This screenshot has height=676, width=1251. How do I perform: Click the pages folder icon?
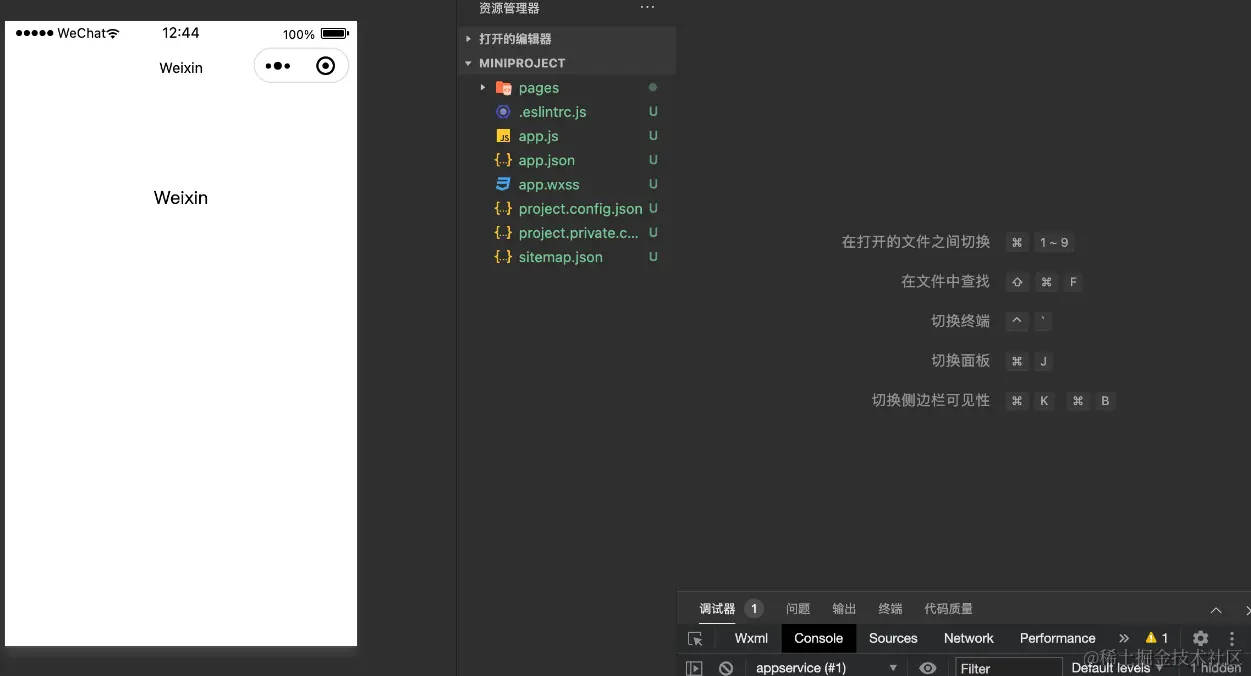click(504, 88)
